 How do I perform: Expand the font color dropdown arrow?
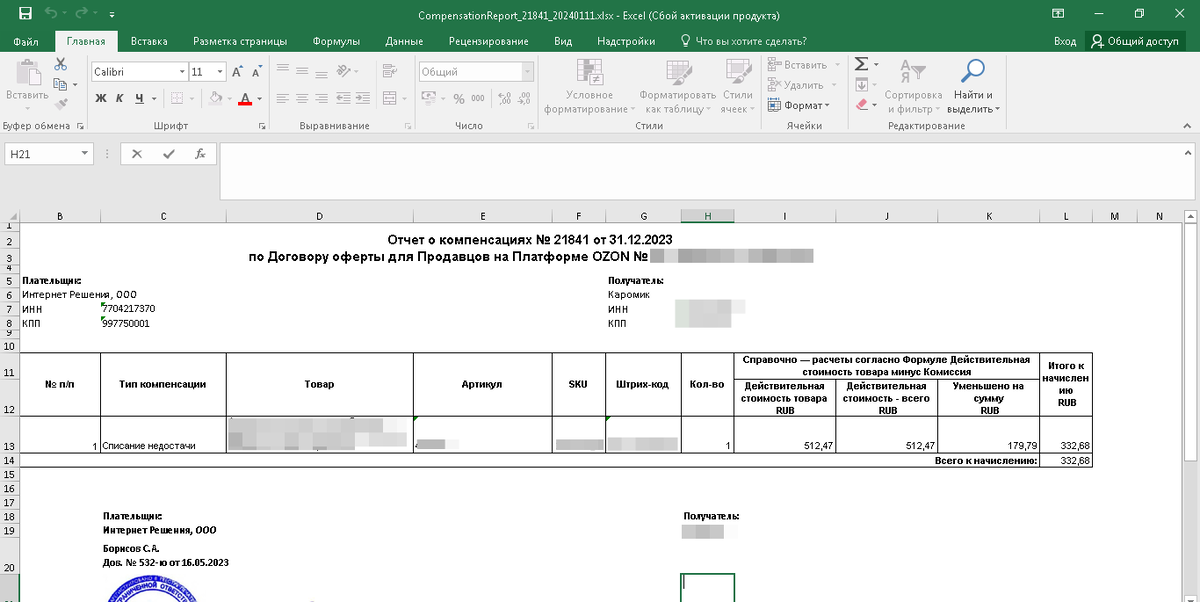[x=259, y=98]
